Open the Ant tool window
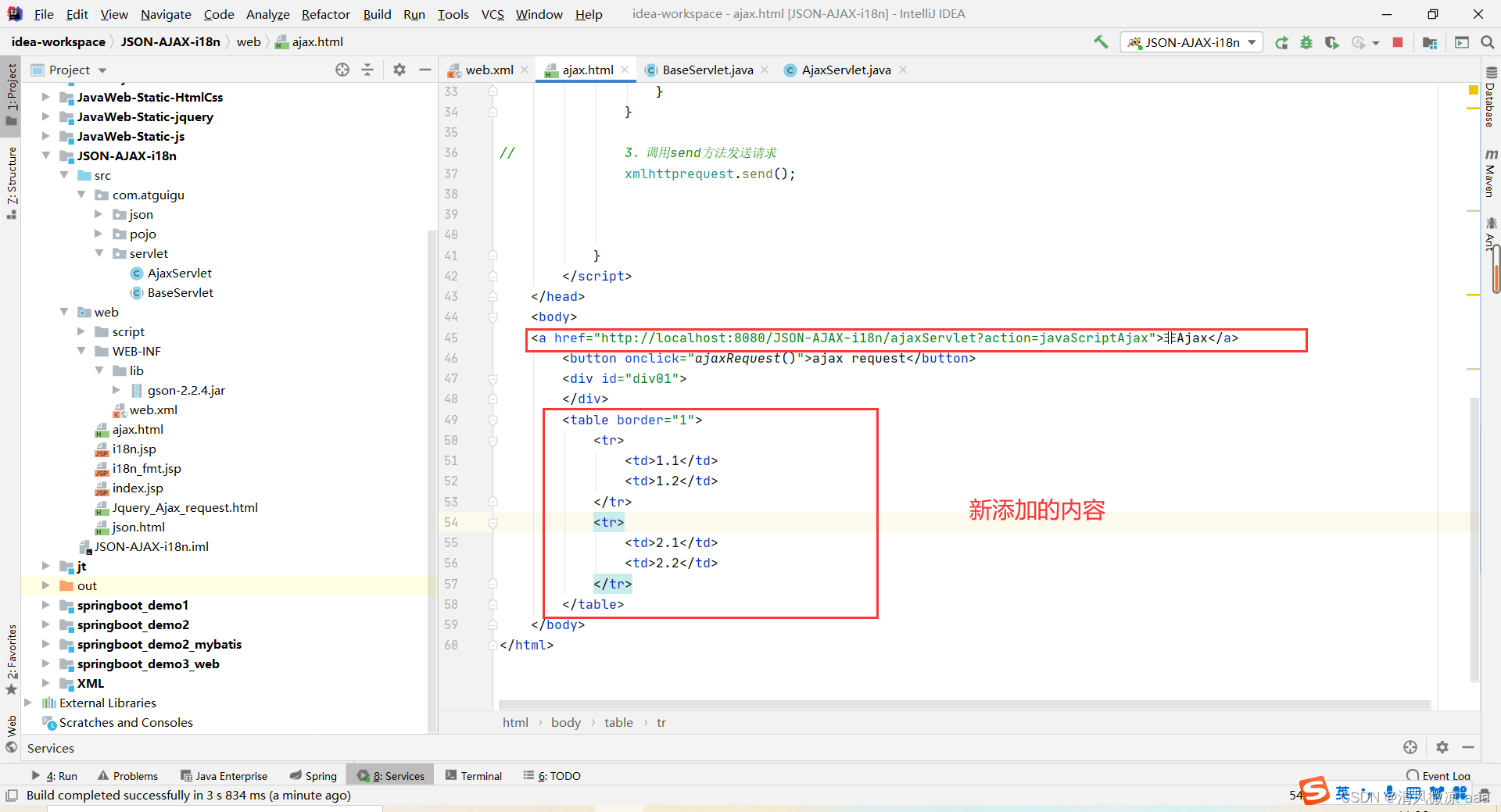The height and width of the screenshot is (812, 1501). click(x=1491, y=234)
